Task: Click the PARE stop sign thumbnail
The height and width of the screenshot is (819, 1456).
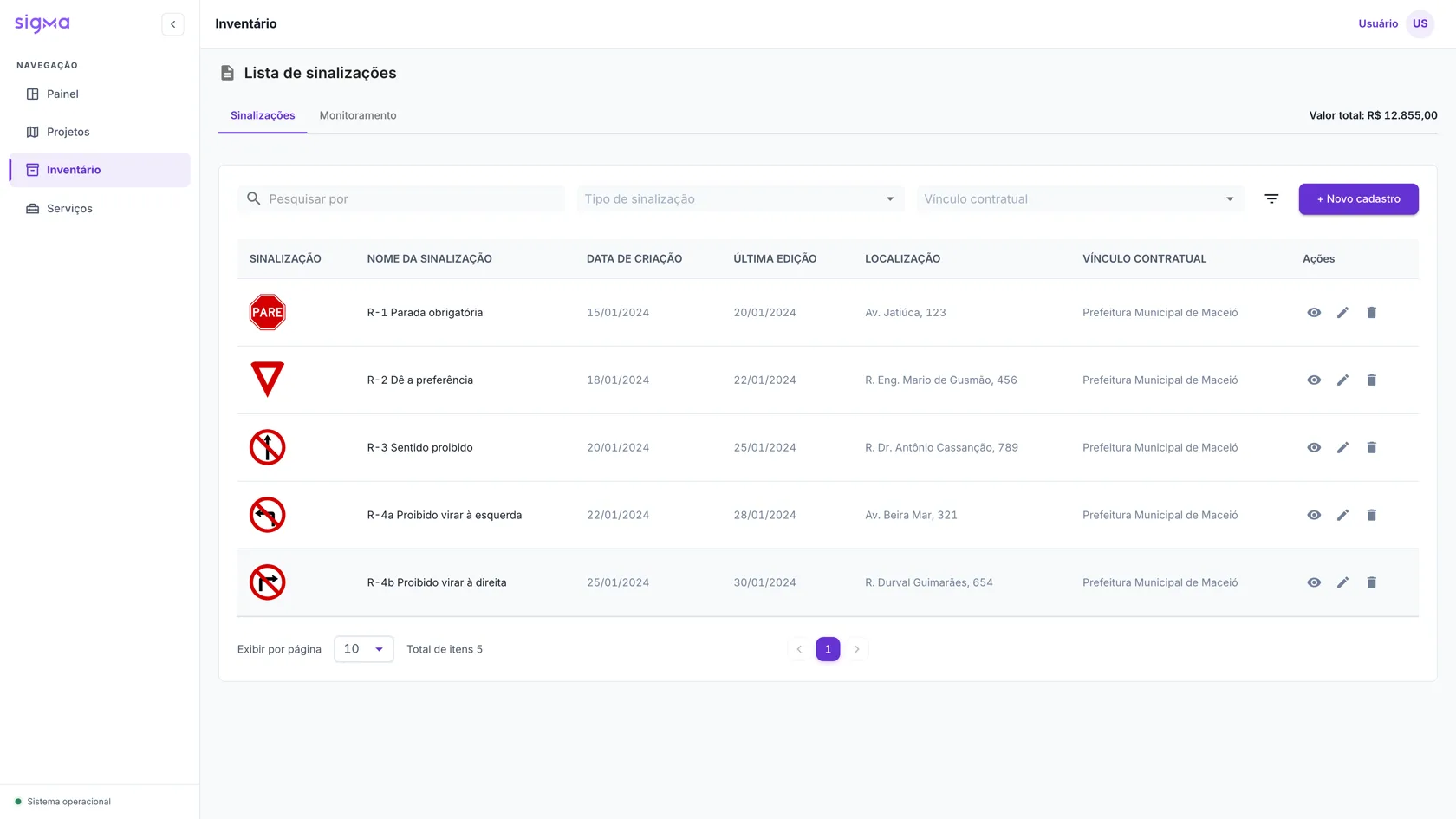Action: pyautogui.click(x=267, y=312)
